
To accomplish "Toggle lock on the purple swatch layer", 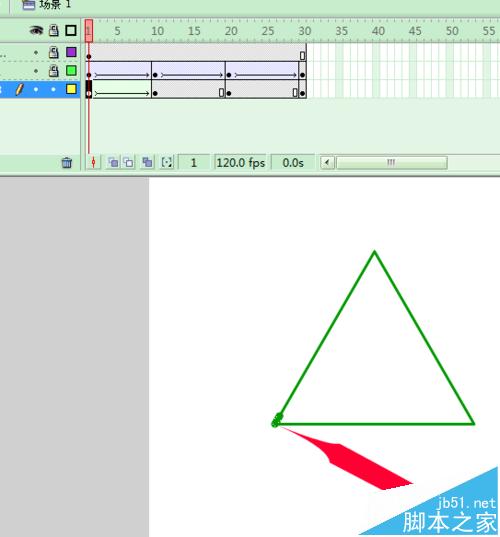I will (x=53, y=52).
